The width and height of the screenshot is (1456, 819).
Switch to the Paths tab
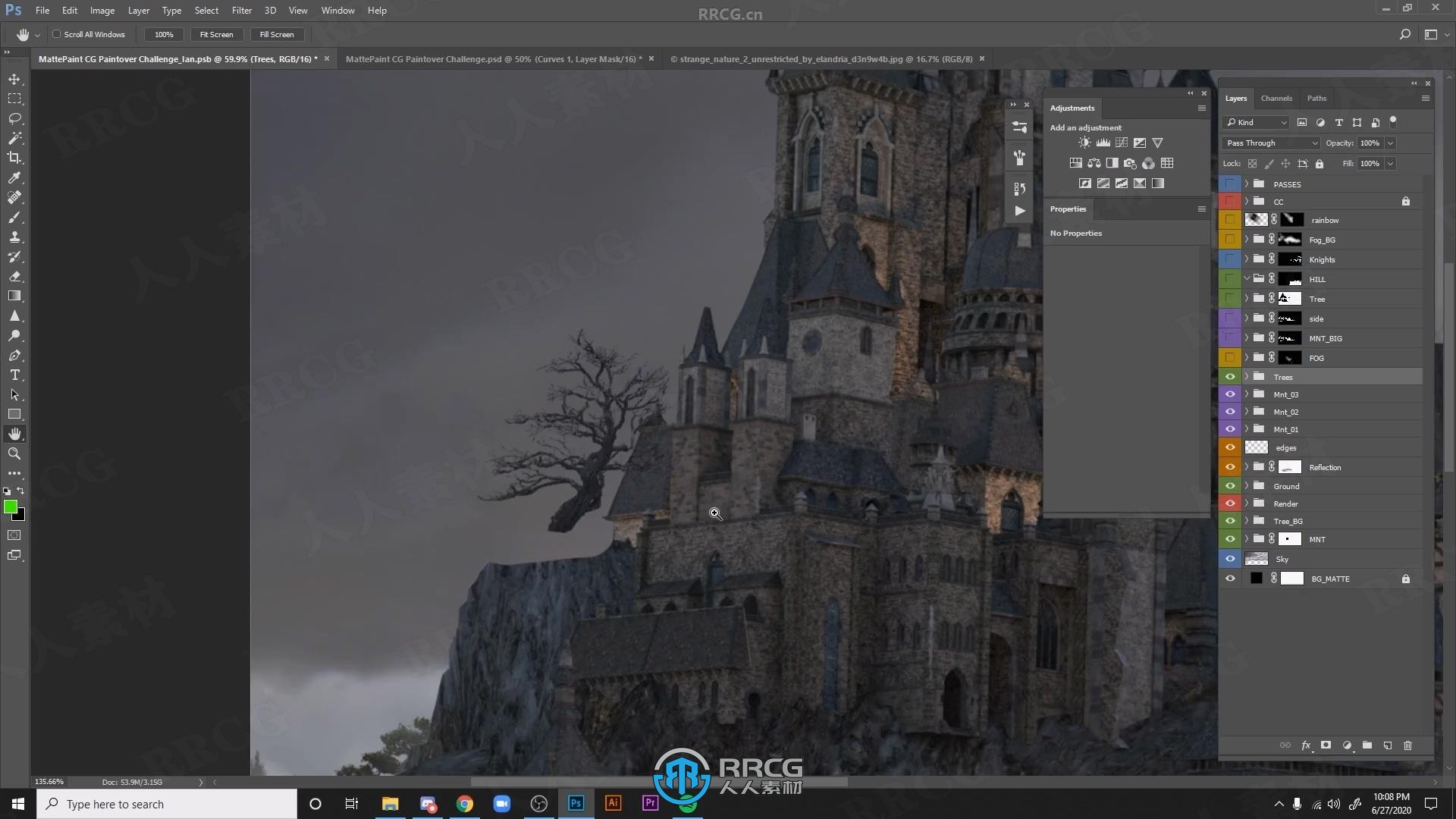coord(1317,98)
